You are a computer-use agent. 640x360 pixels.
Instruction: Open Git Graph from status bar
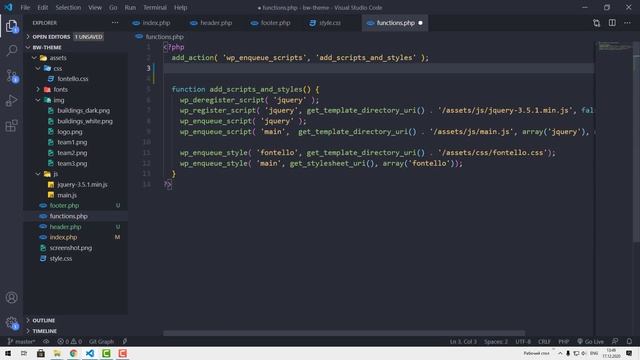pyautogui.click(x=101, y=341)
